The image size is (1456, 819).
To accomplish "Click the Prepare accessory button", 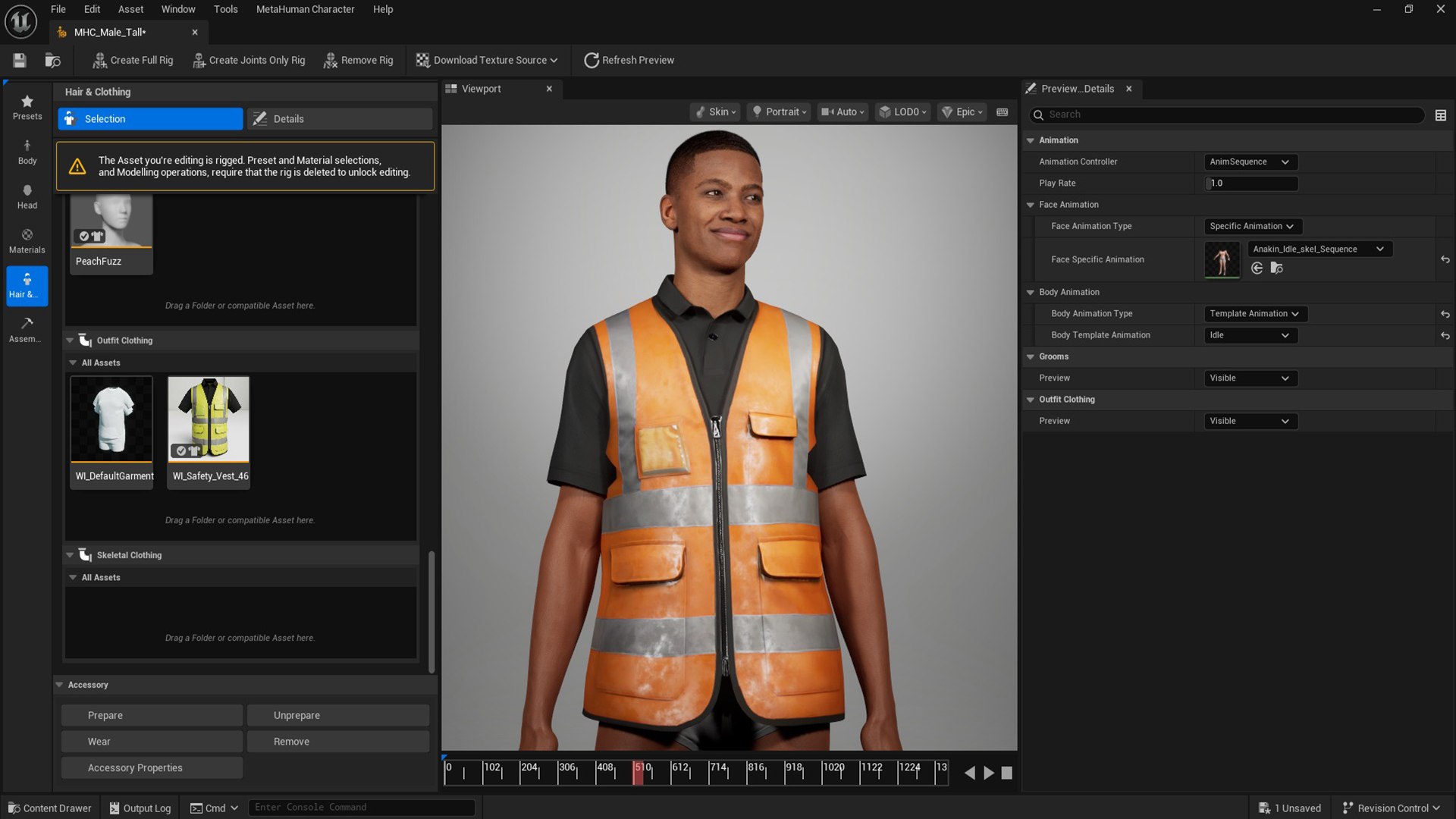I will pyautogui.click(x=152, y=715).
